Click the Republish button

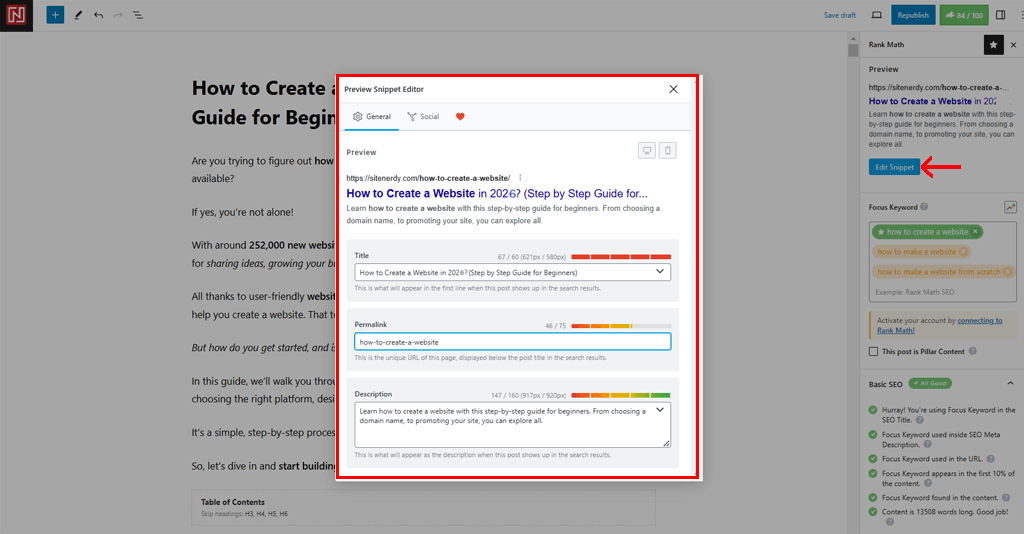point(913,15)
